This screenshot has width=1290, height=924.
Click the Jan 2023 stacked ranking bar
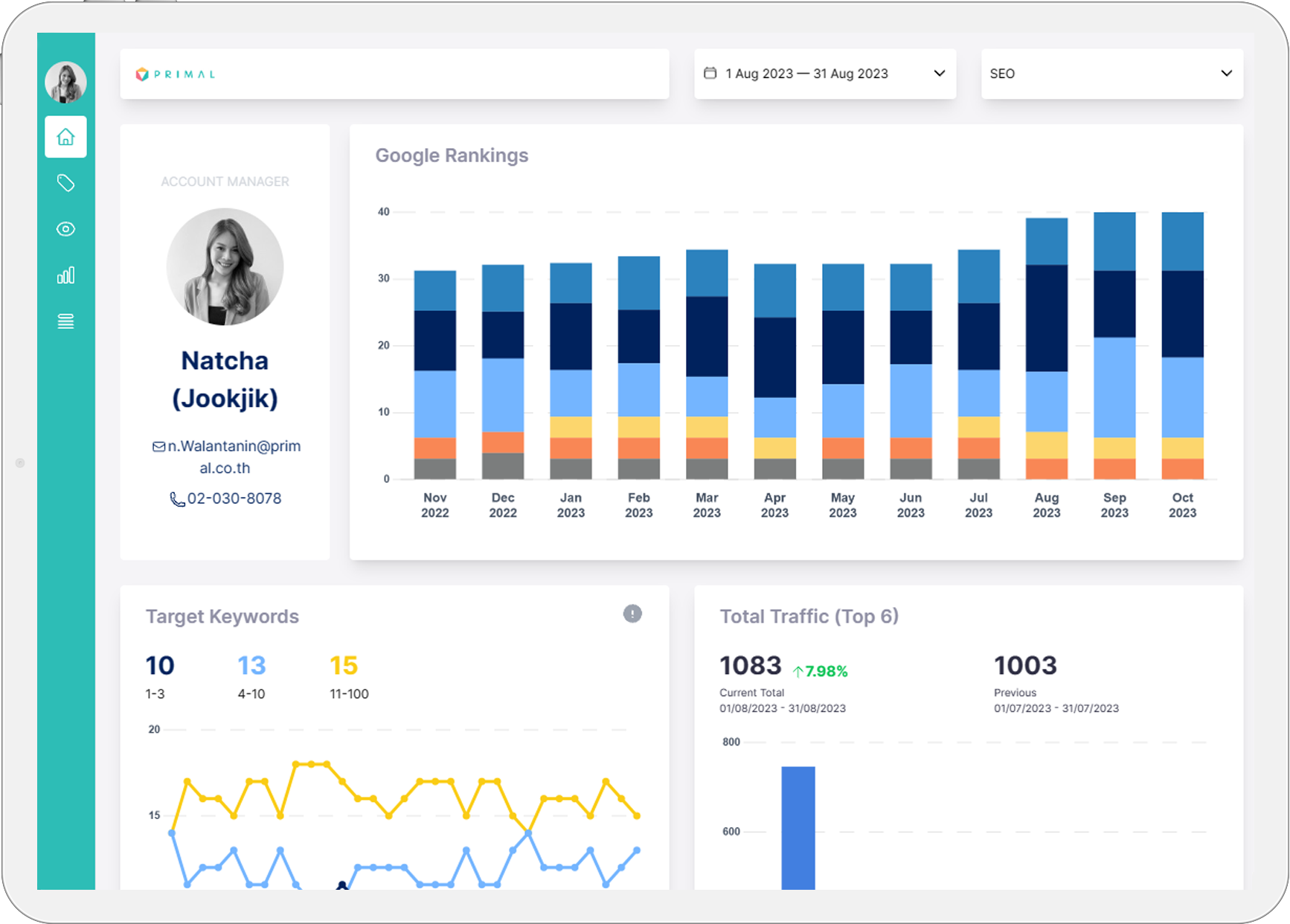click(x=571, y=371)
